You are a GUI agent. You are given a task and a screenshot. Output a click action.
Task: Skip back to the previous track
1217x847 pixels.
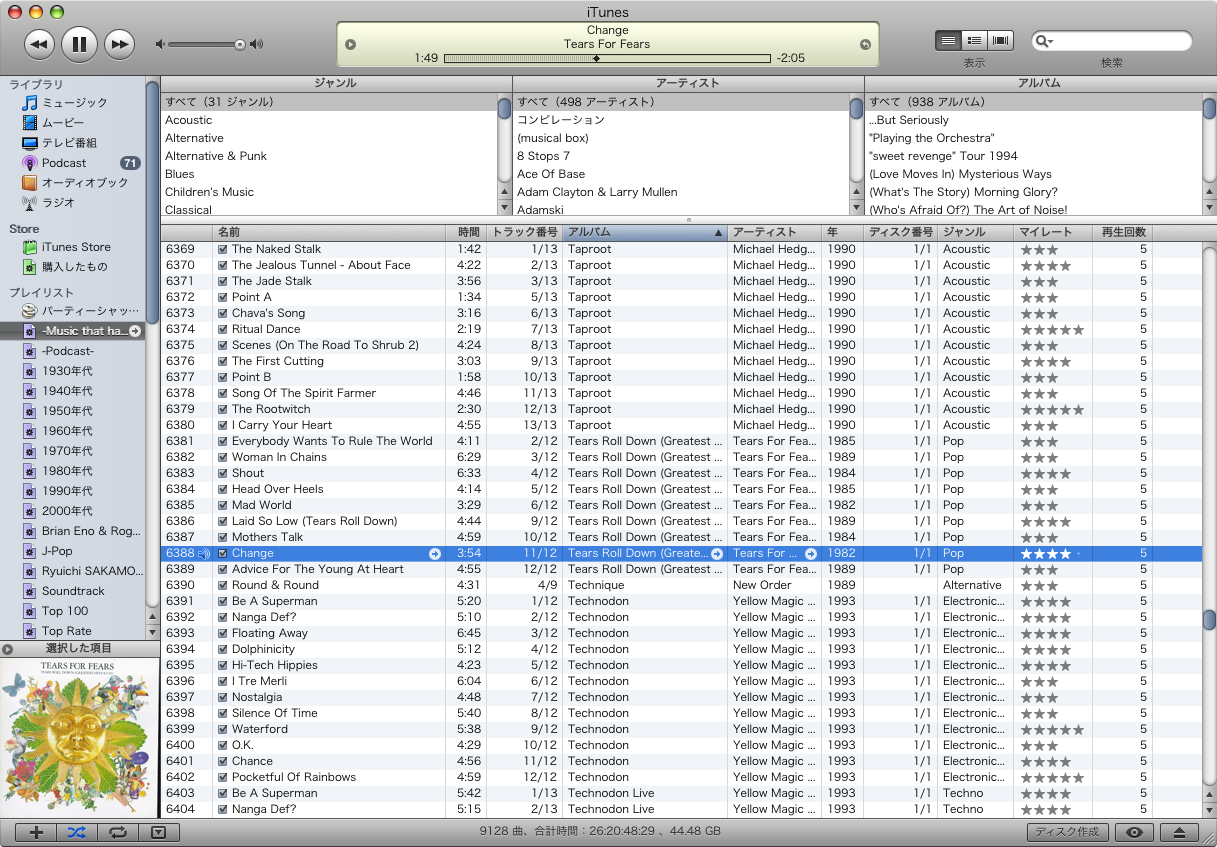click(x=39, y=43)
